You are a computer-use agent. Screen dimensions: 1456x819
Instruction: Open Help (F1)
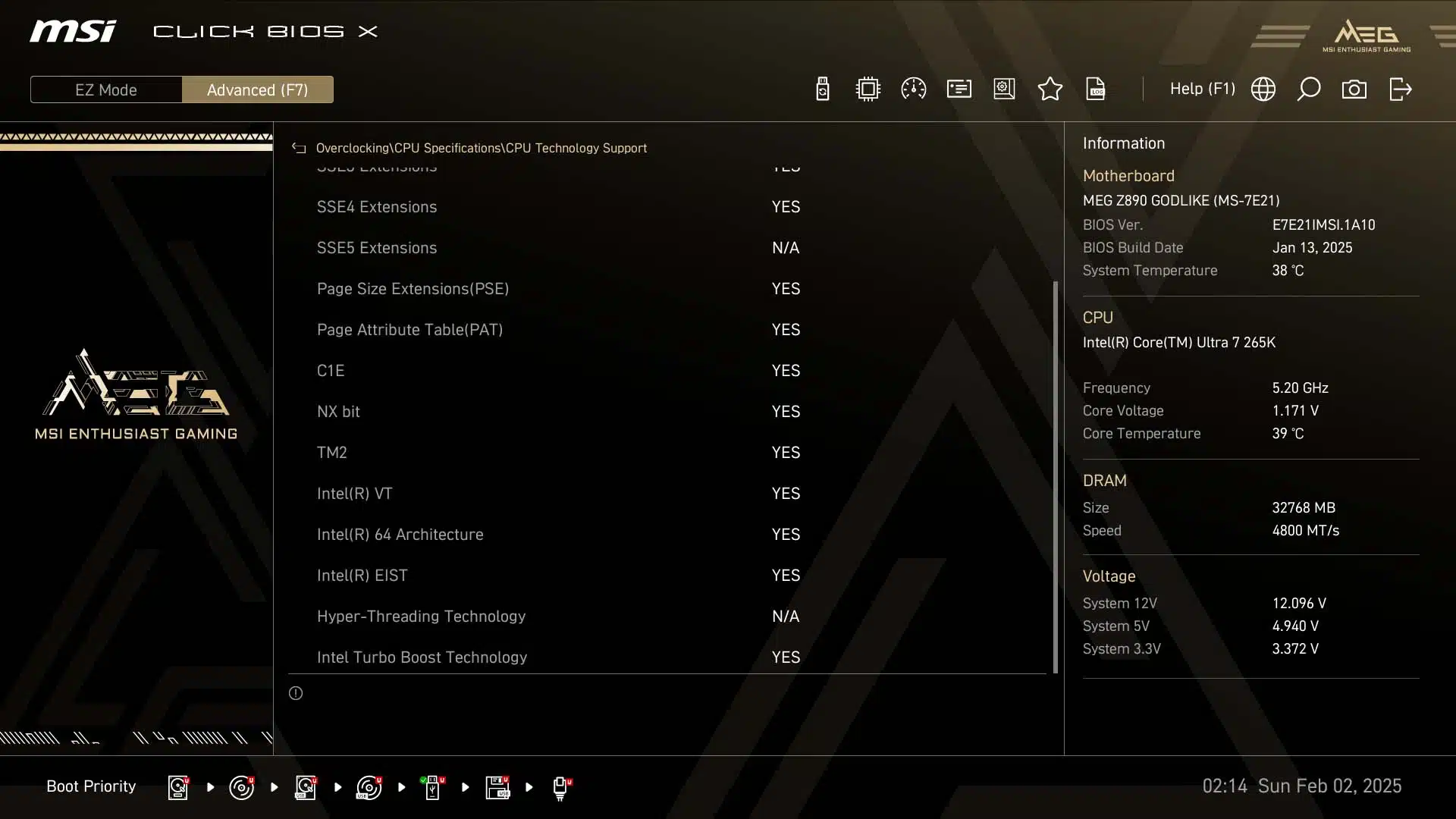[x=1202, y=89]
